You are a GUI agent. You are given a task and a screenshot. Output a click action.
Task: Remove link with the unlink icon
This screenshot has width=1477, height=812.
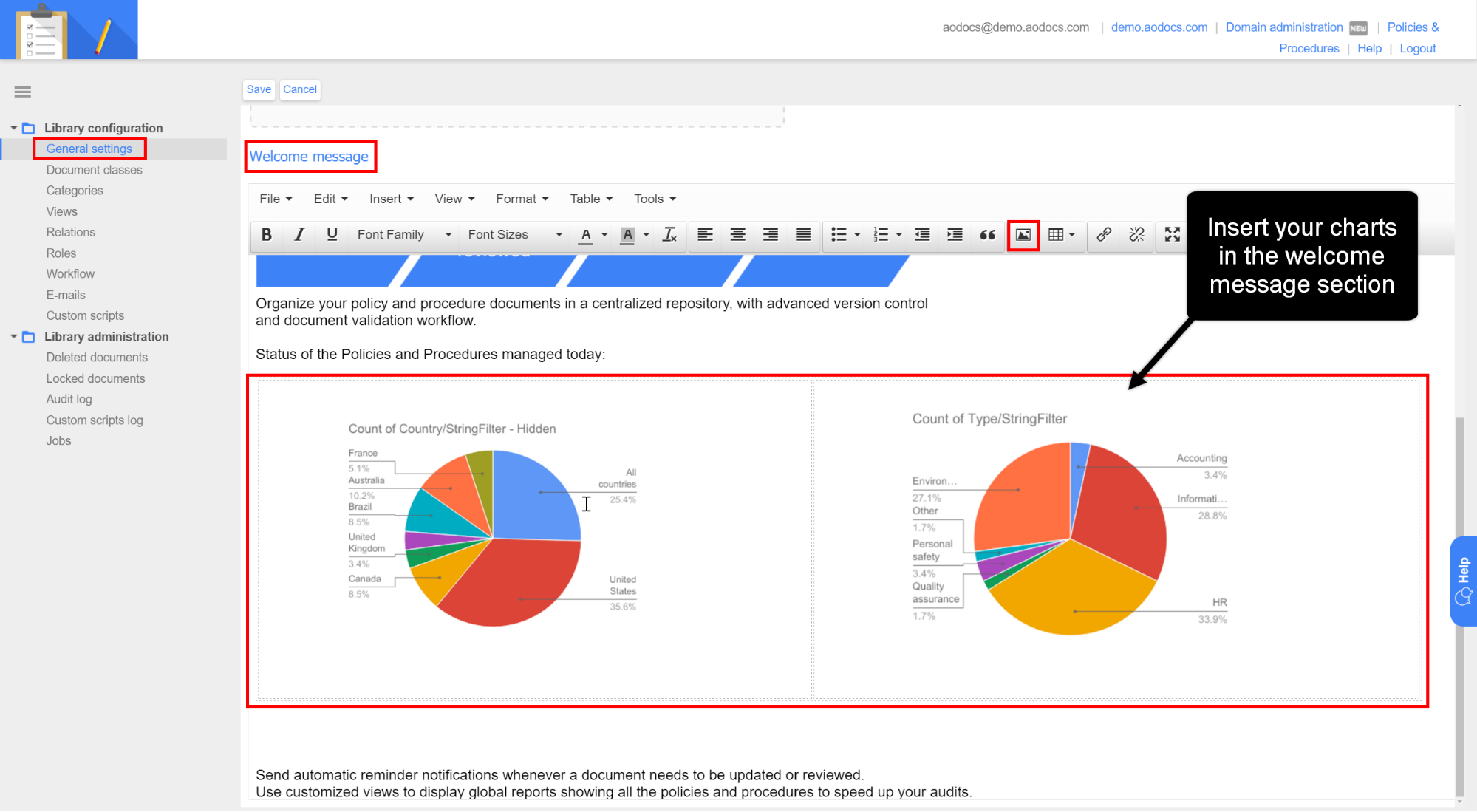coord(1136,235)
